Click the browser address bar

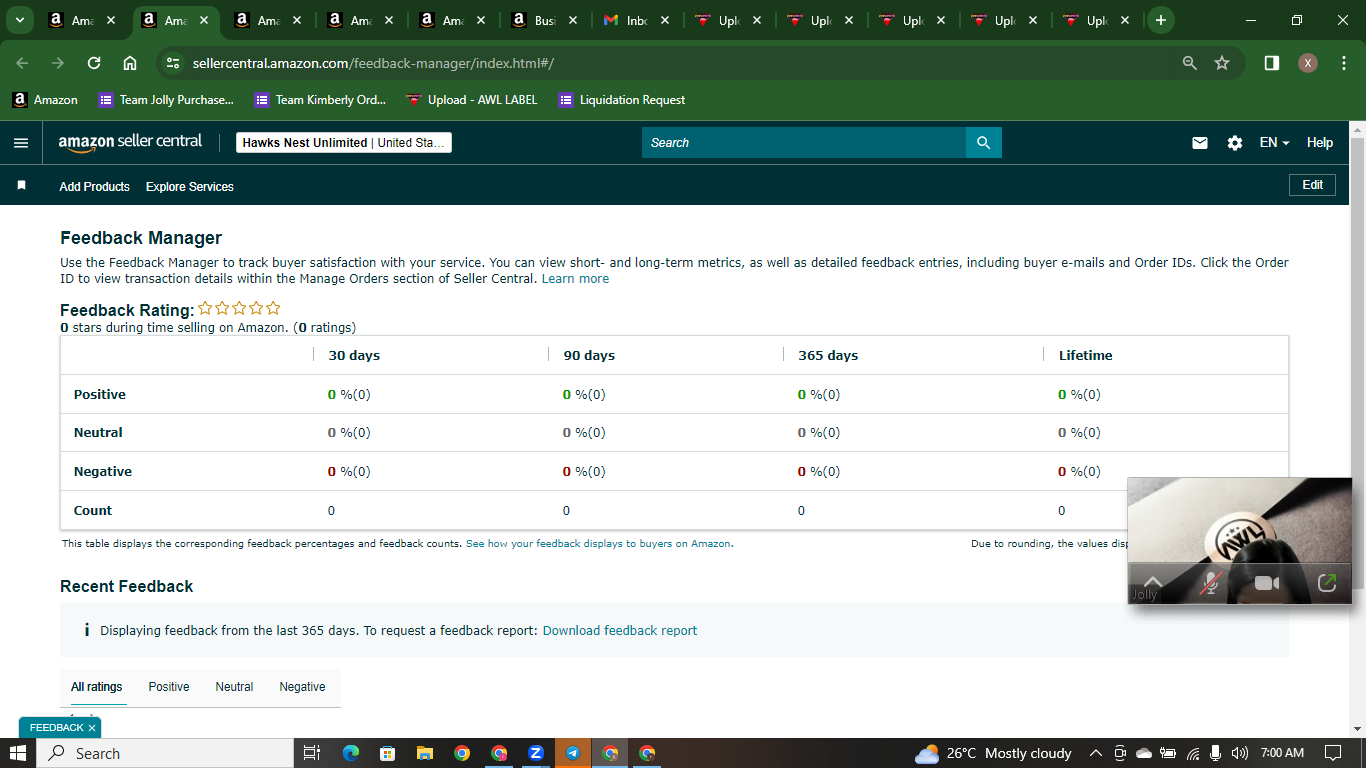[x=670, y=63]
